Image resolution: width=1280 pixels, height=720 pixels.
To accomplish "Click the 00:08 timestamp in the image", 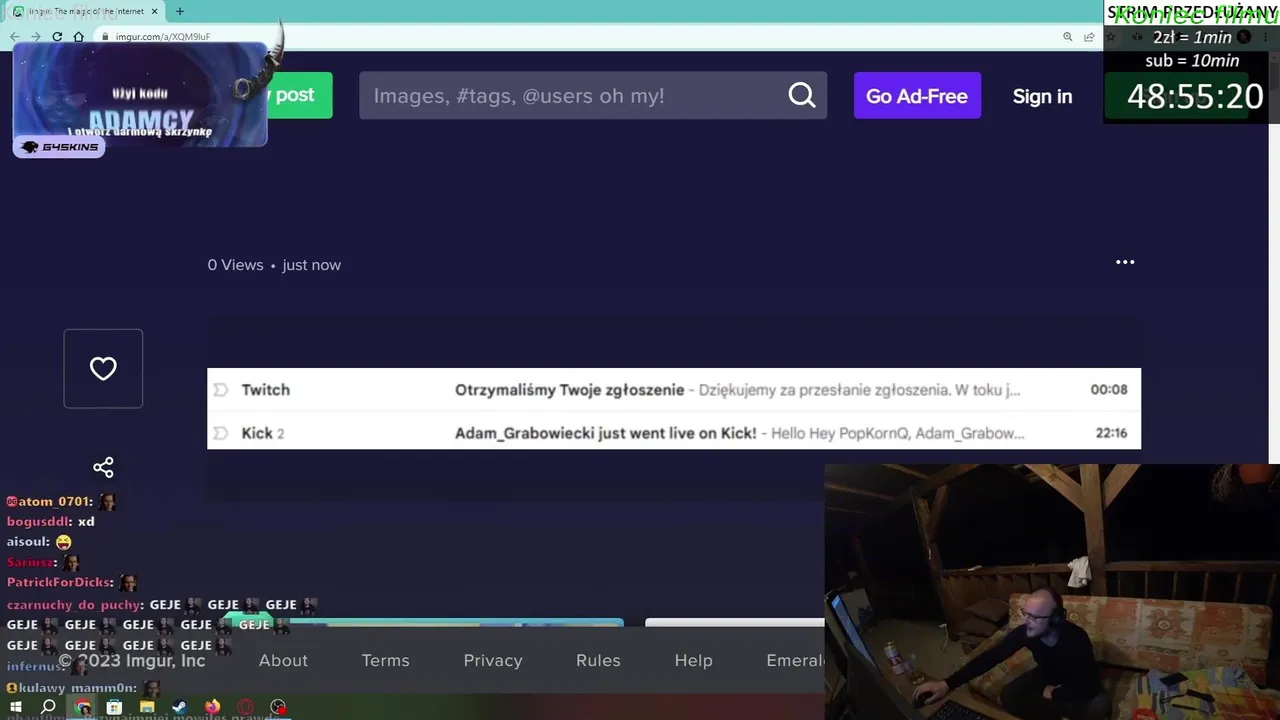I will [x=1108, y=390].
